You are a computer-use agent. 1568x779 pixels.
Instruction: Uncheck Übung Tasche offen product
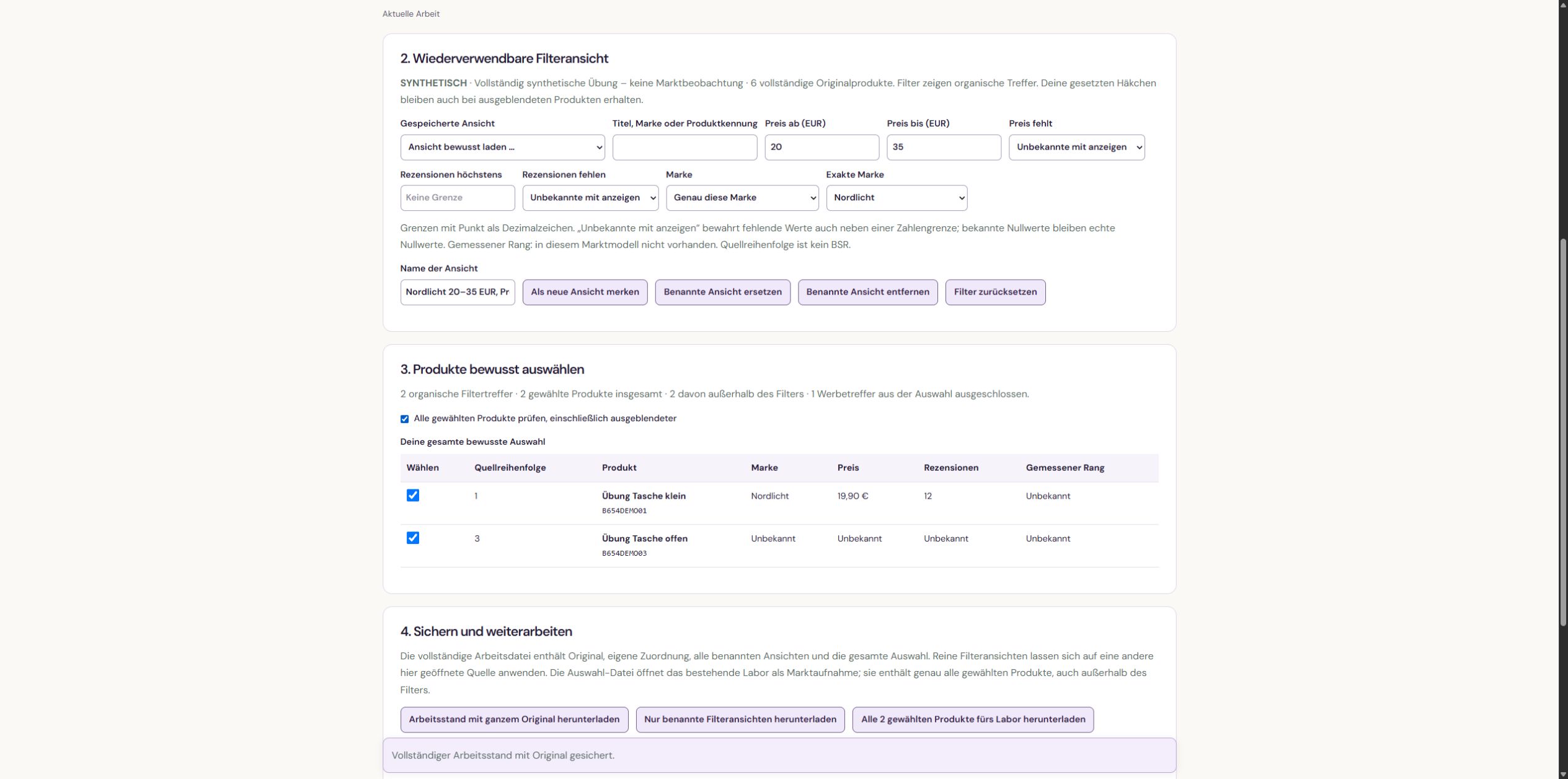click(x=413, y=538)
